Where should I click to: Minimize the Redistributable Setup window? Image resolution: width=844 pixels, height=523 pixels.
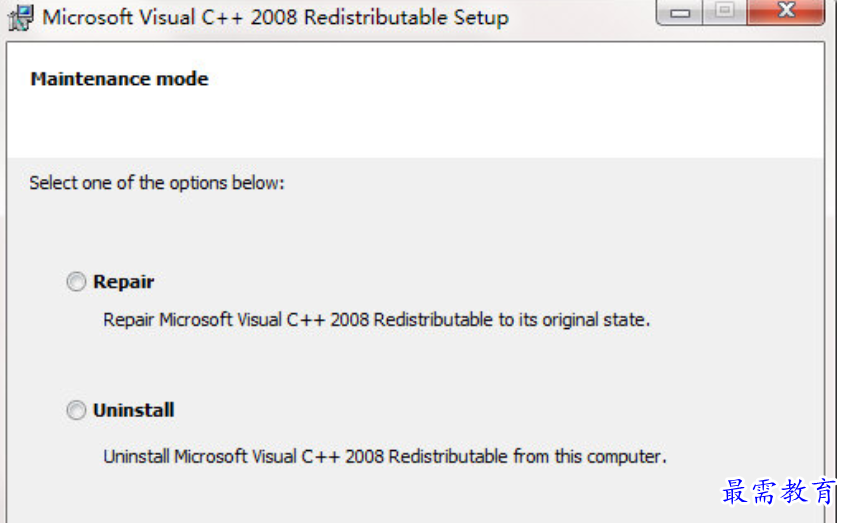point(680,12)
